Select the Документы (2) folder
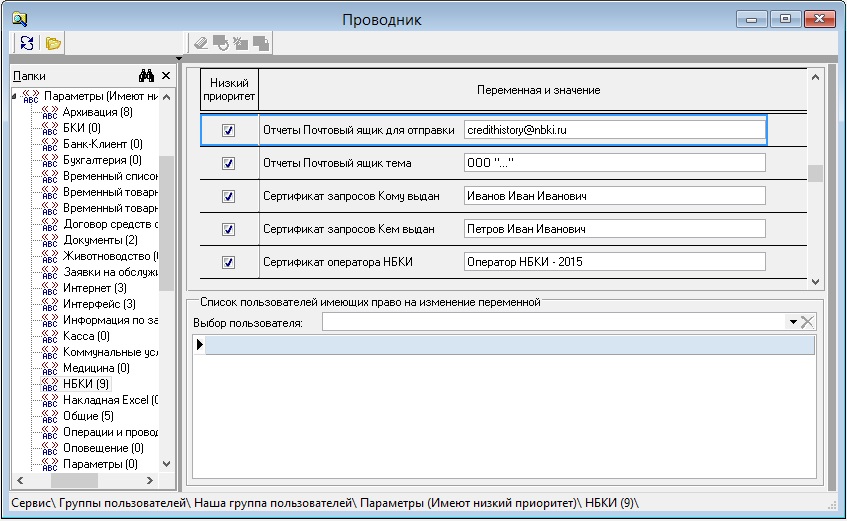The width and height of the screenshot is (847, 521). tap(100, 240)
